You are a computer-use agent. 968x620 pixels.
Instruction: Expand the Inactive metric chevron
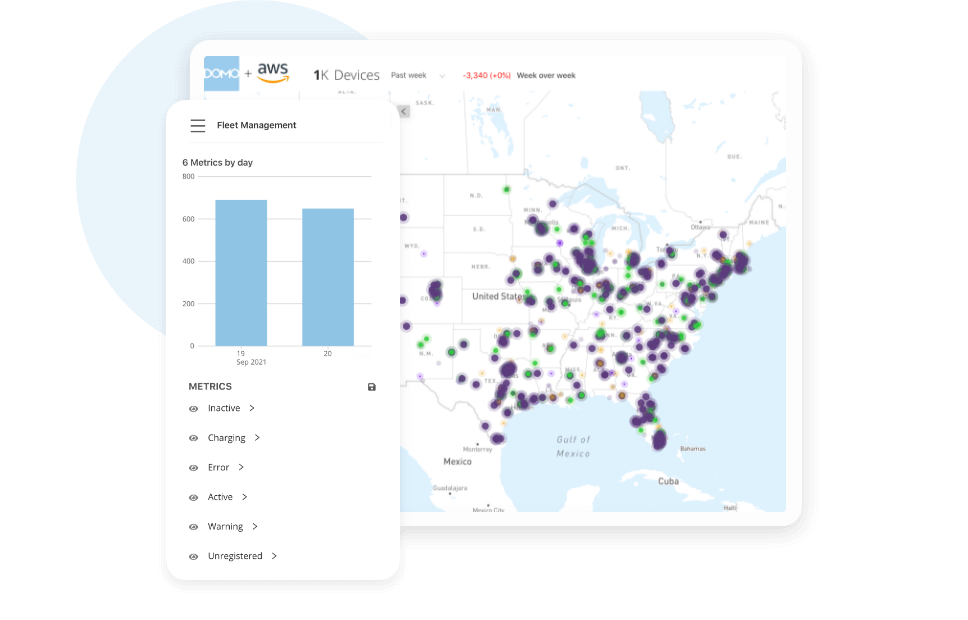pos(252,408)
